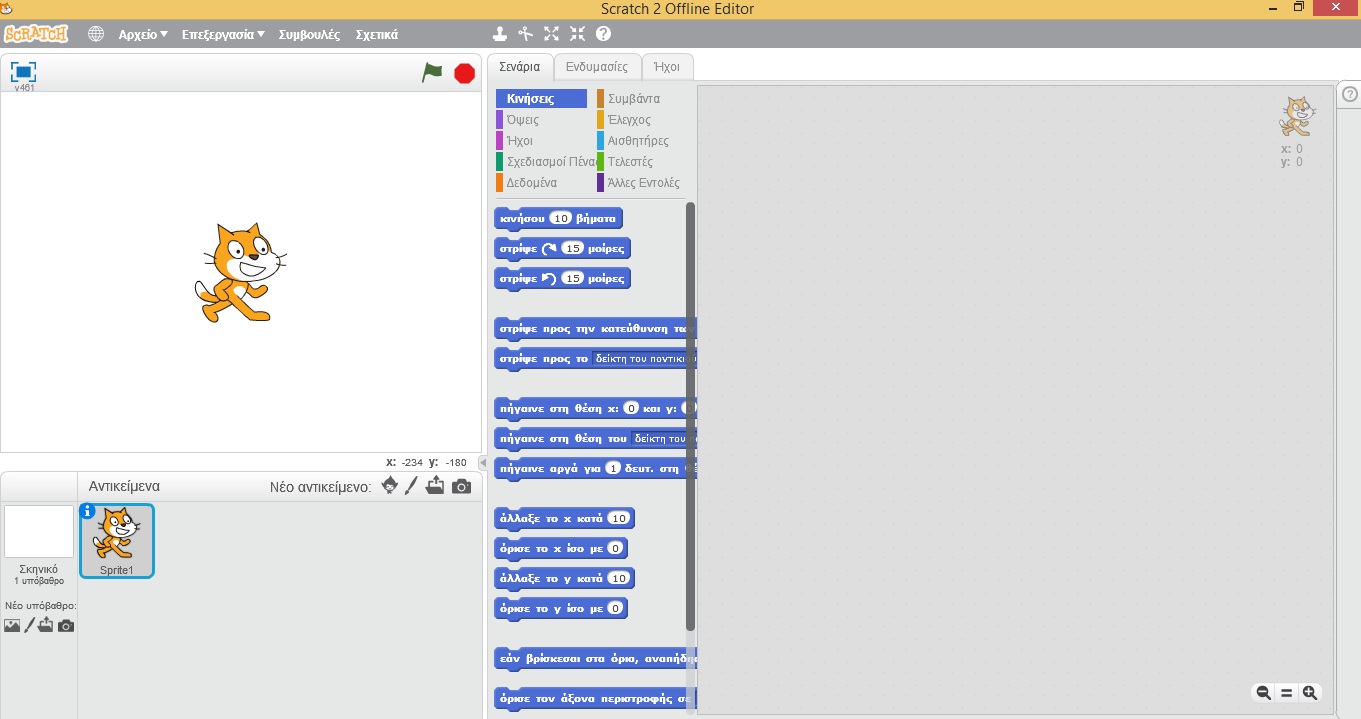
Task: Create new sprite from camera icon
Action: pyautogui.click(x=461, y=486)
